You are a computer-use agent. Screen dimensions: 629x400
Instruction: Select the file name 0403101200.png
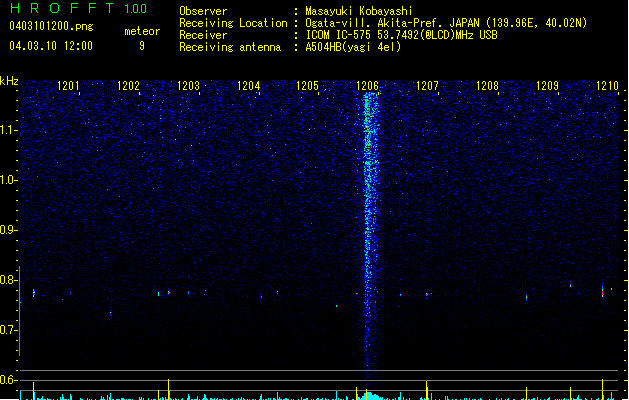[x=51, y=26]
